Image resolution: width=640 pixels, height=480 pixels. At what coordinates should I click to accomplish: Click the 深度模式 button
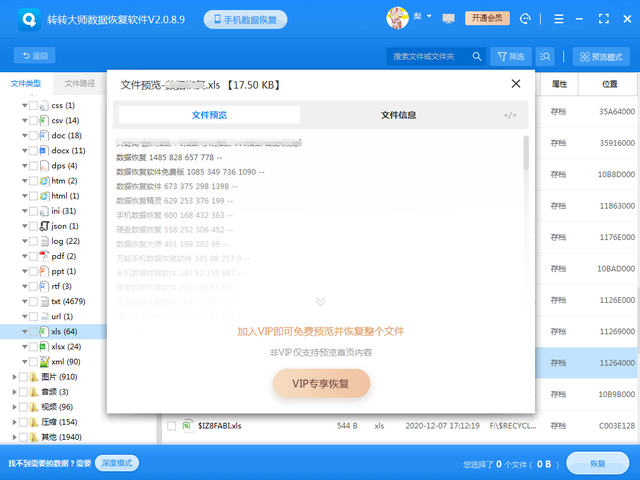(x=117, y=463)
